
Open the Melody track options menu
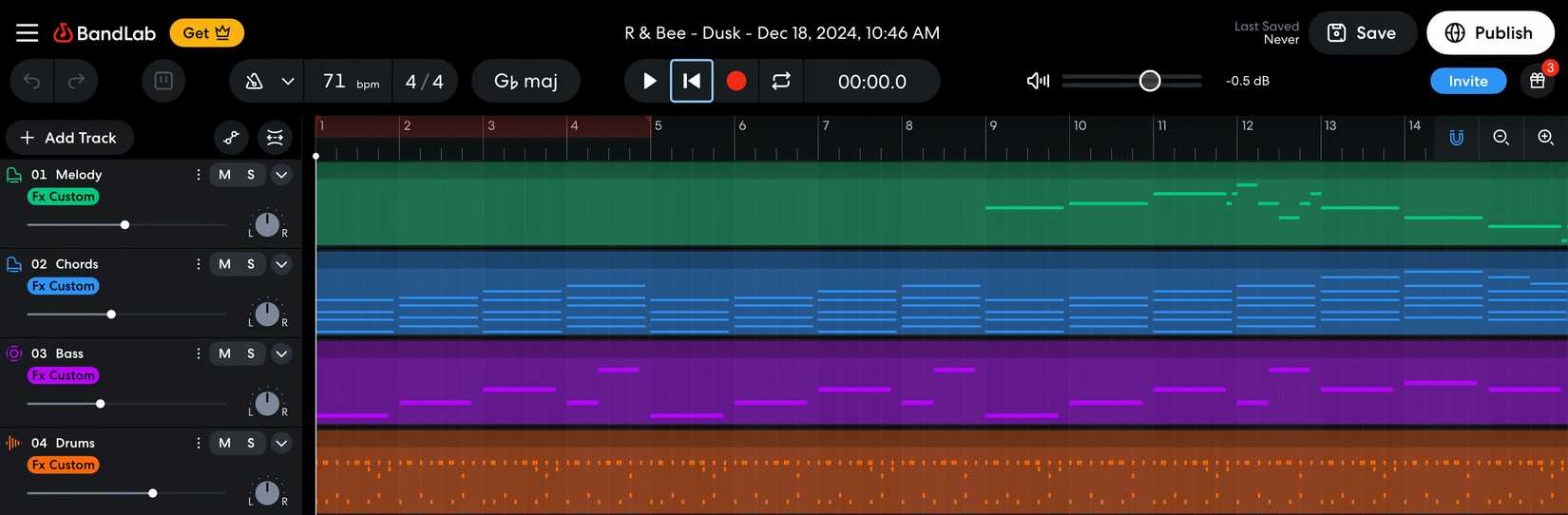click(198, 175)
